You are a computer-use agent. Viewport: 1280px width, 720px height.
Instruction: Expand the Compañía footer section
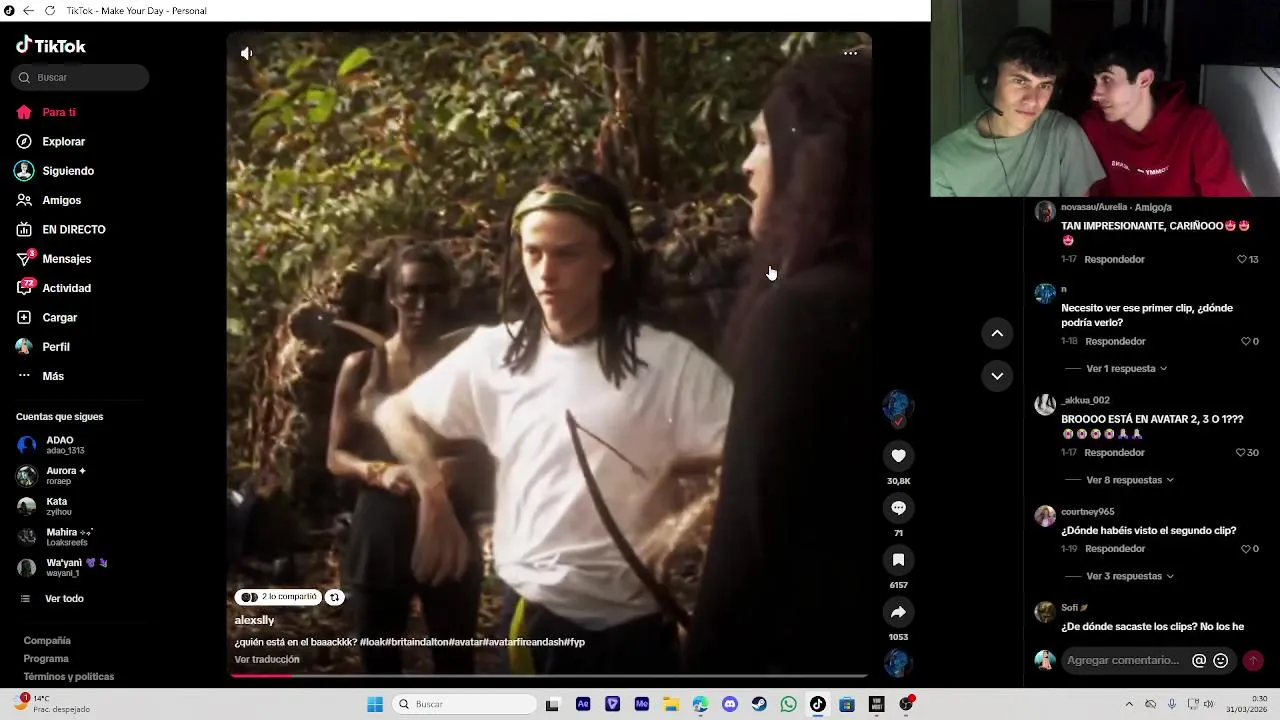coord(47,640)
